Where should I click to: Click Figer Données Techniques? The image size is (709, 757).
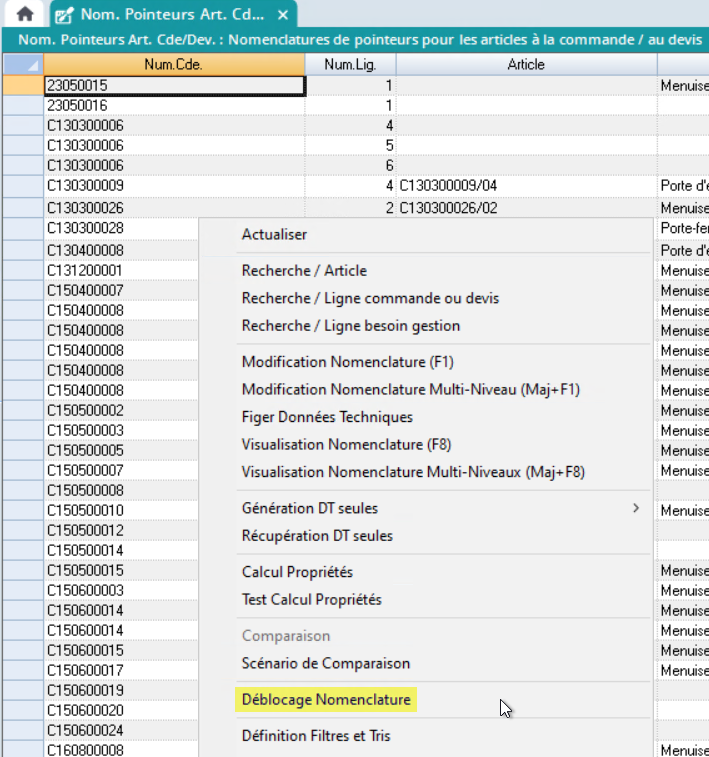(327, 417)
